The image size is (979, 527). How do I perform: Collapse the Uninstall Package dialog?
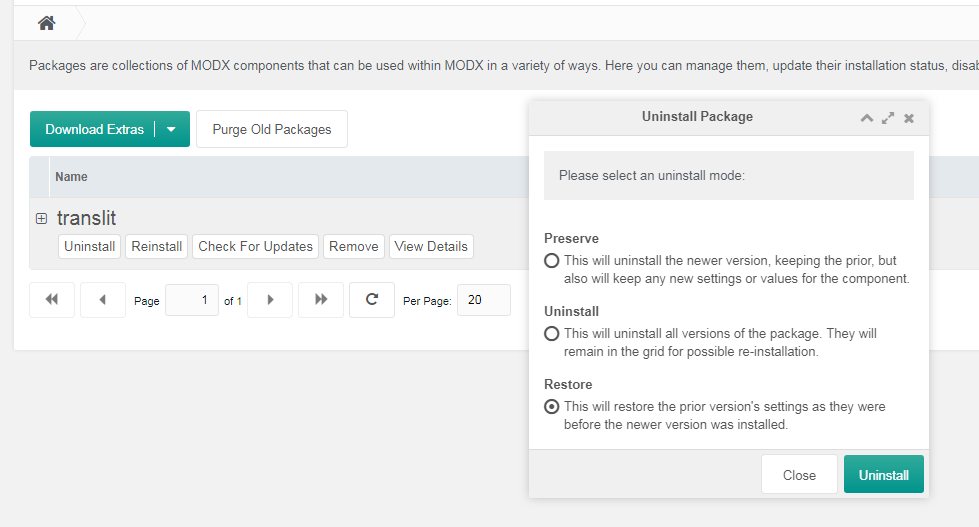tap(867, 118)
